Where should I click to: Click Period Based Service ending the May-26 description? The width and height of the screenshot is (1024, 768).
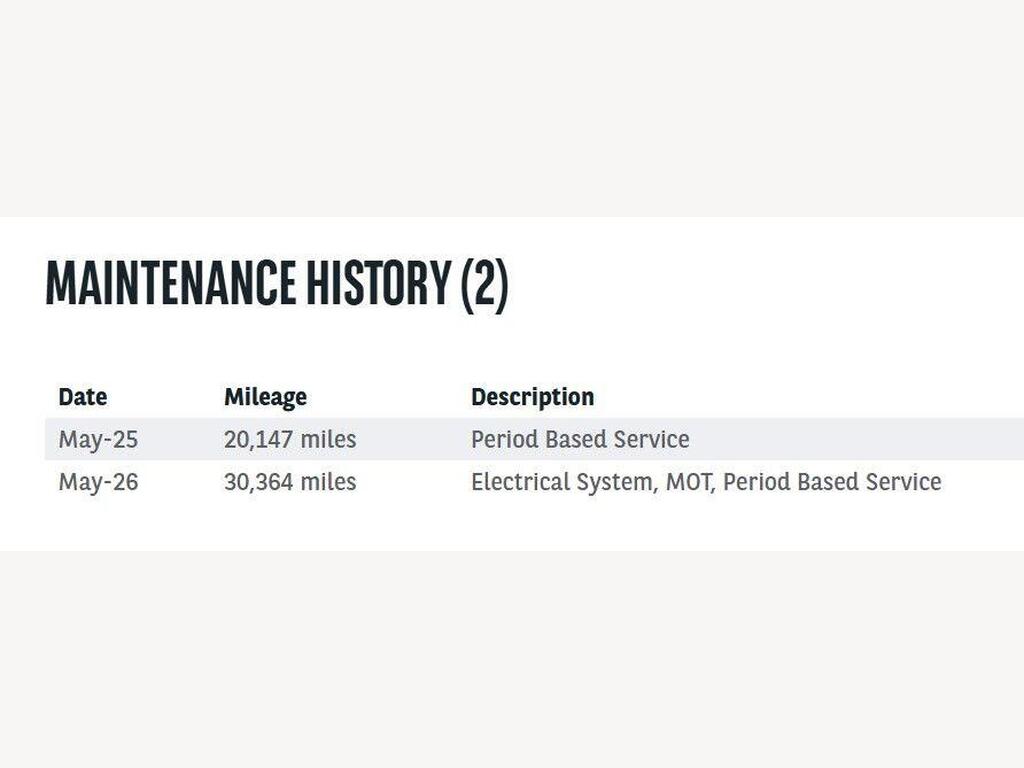tap(832, 482)
